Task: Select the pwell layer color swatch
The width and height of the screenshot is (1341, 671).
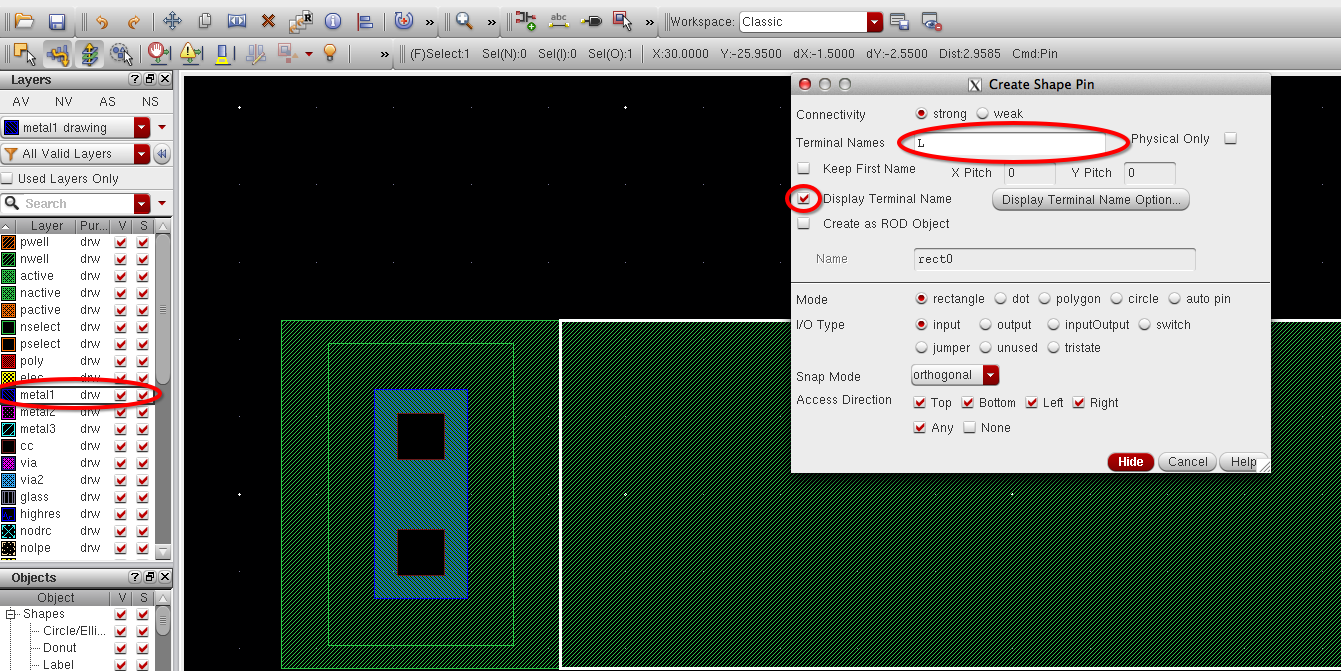Action: [x=9, y=242]
